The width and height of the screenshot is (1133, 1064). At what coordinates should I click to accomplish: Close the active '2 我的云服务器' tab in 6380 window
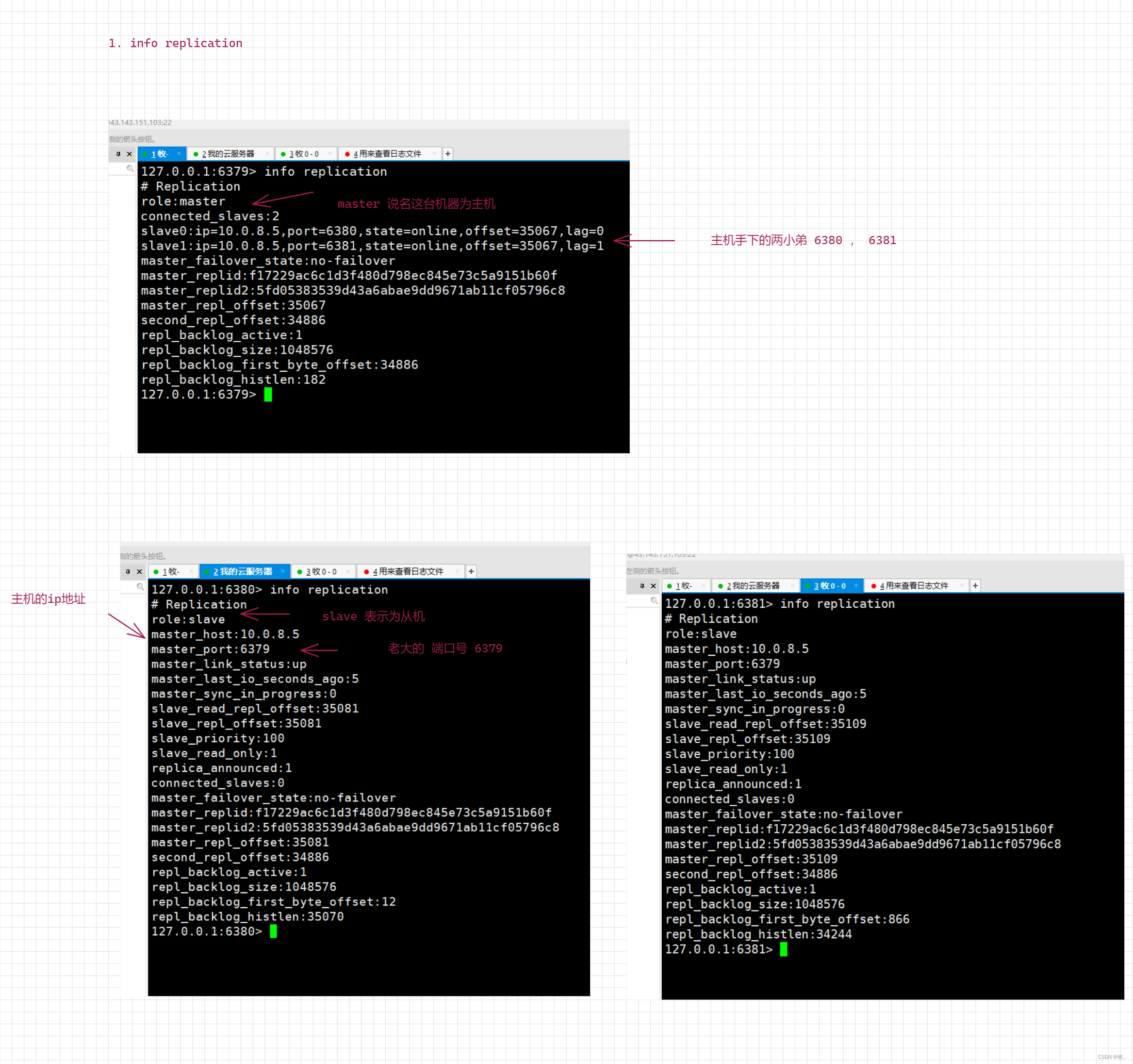pyautogui.click(x=283, y=571)
